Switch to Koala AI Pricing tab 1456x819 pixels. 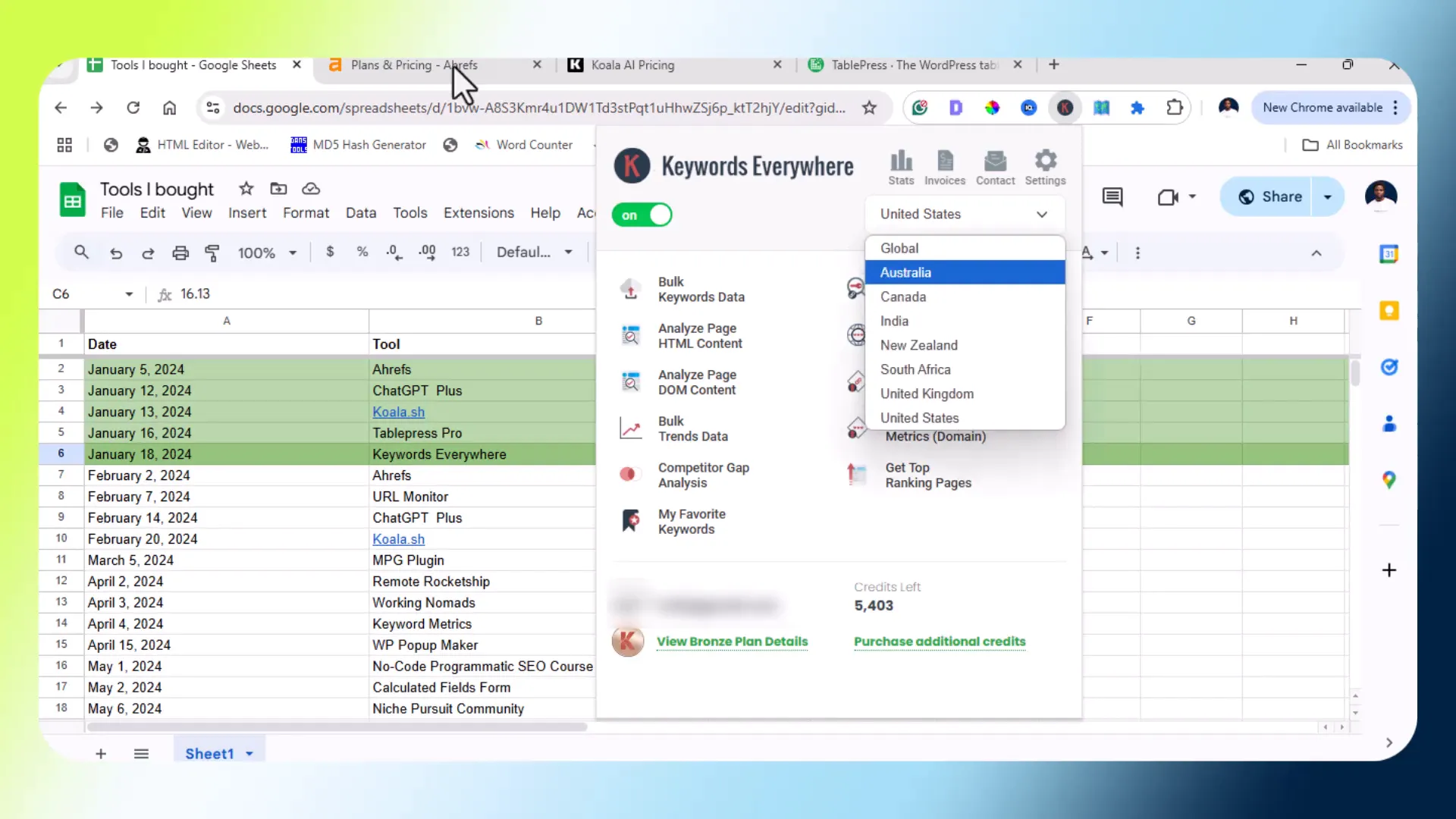pyautogui.click(x=673, y=65)
